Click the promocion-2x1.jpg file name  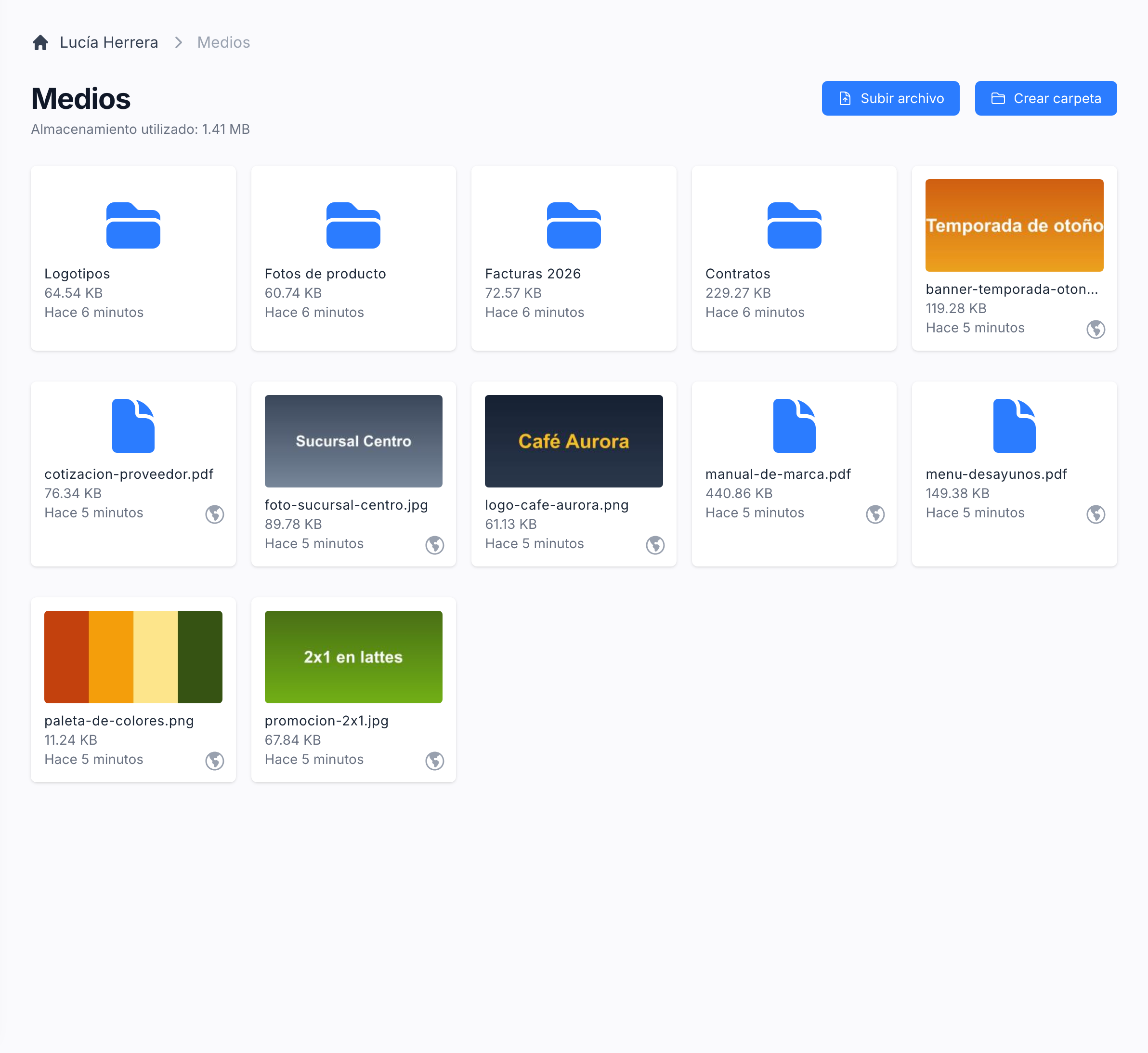326,722
